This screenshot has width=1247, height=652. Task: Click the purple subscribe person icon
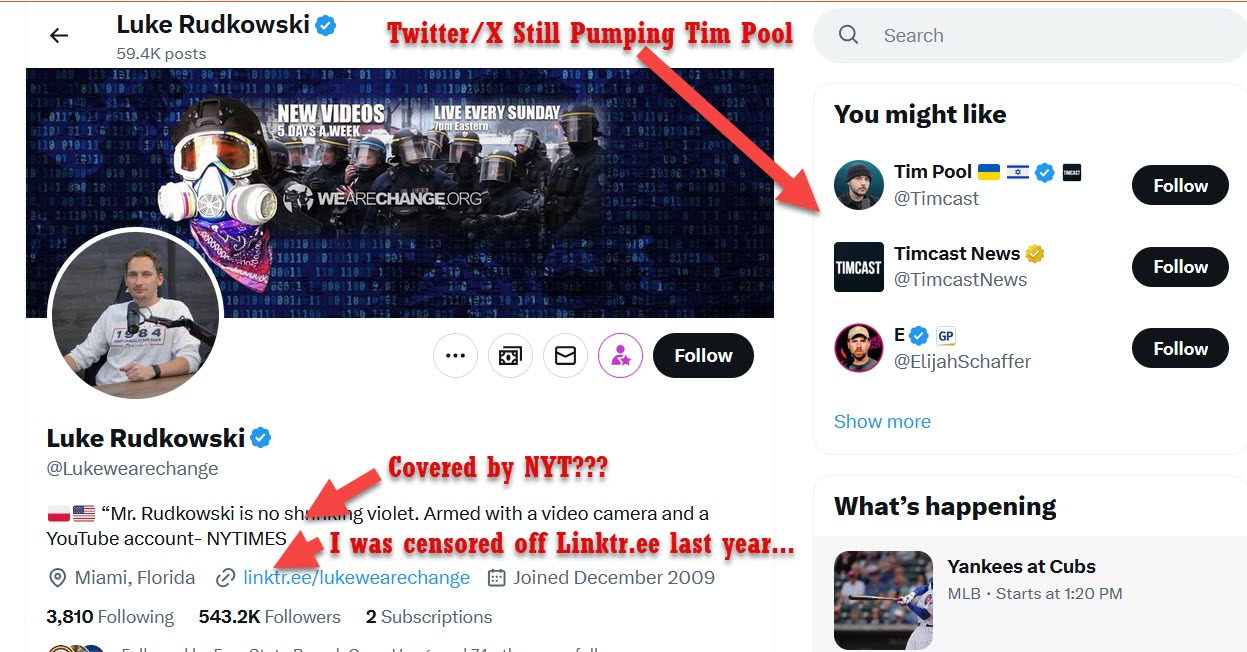[x=620, y=355]
